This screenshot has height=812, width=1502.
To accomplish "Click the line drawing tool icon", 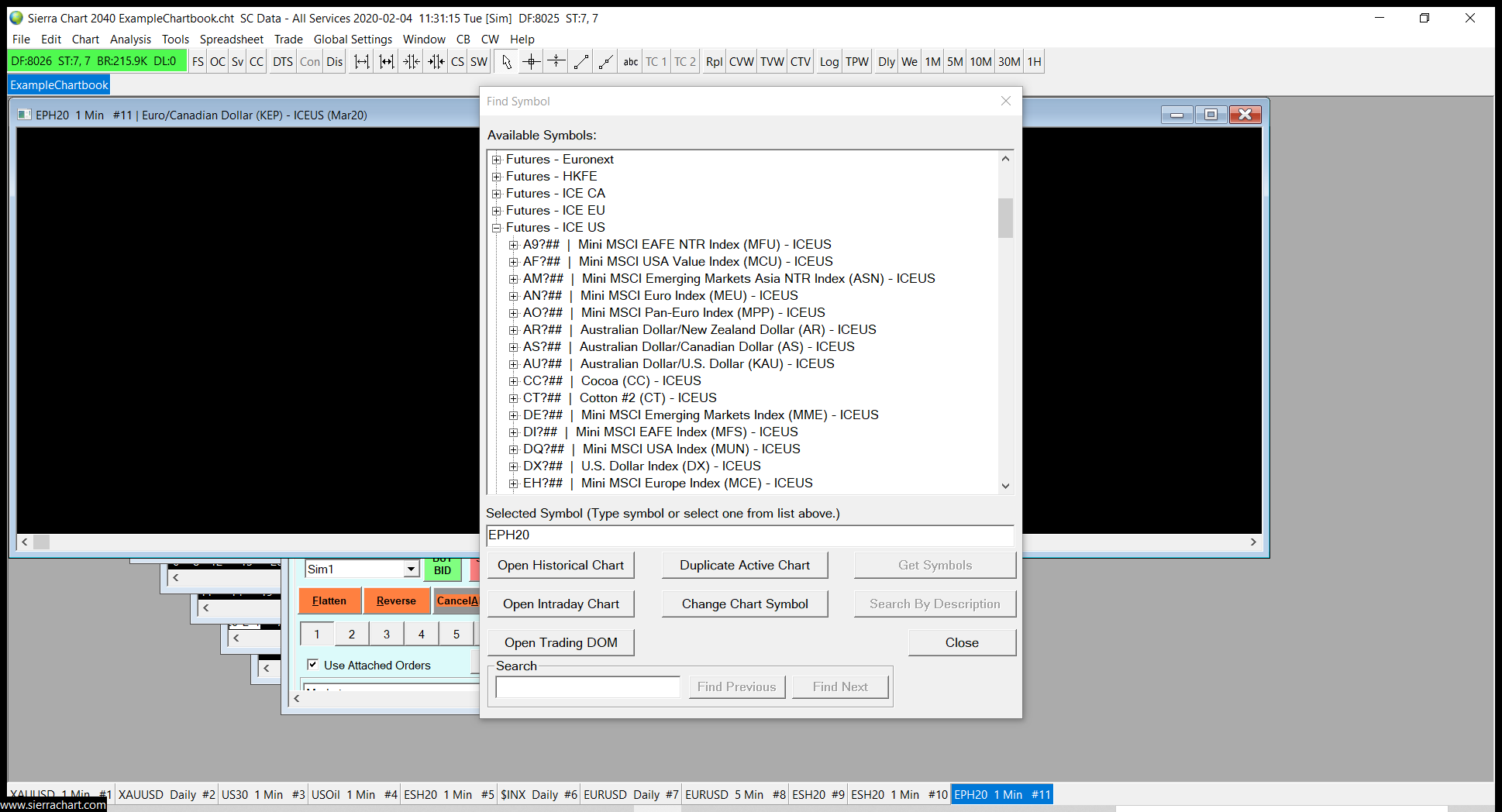I will (x=581, y=62).
